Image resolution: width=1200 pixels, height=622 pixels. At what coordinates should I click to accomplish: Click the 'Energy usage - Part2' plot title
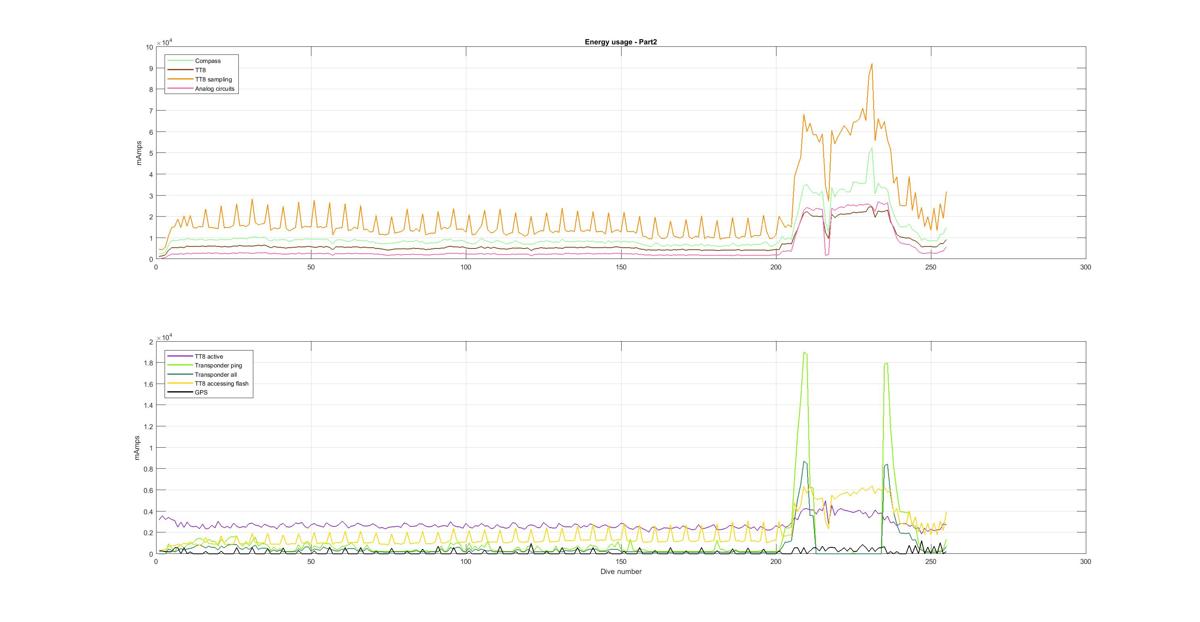(x=620, y=42)
